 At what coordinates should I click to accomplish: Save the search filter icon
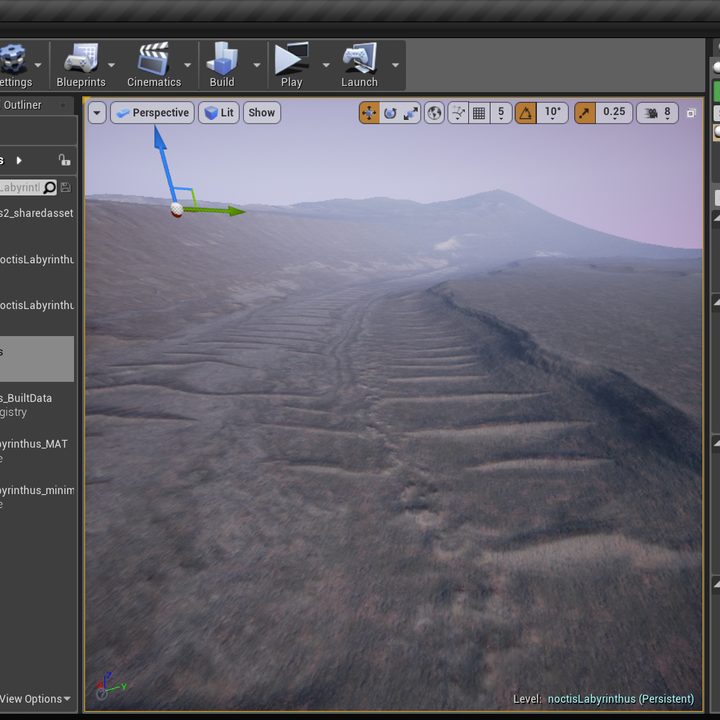pos(66,187)
